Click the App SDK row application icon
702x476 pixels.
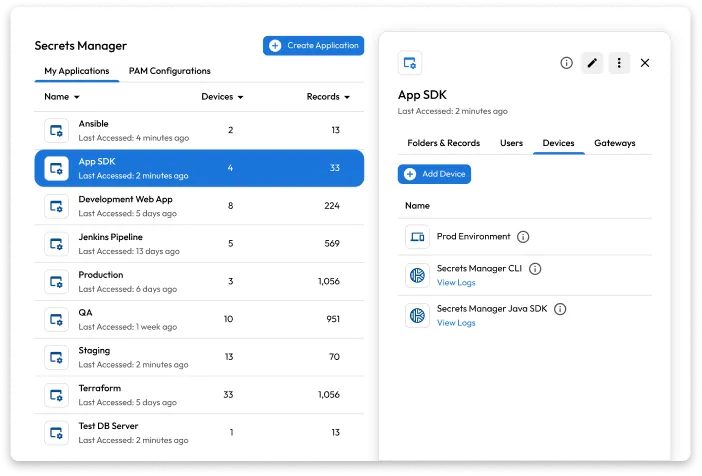click(56, 168)
